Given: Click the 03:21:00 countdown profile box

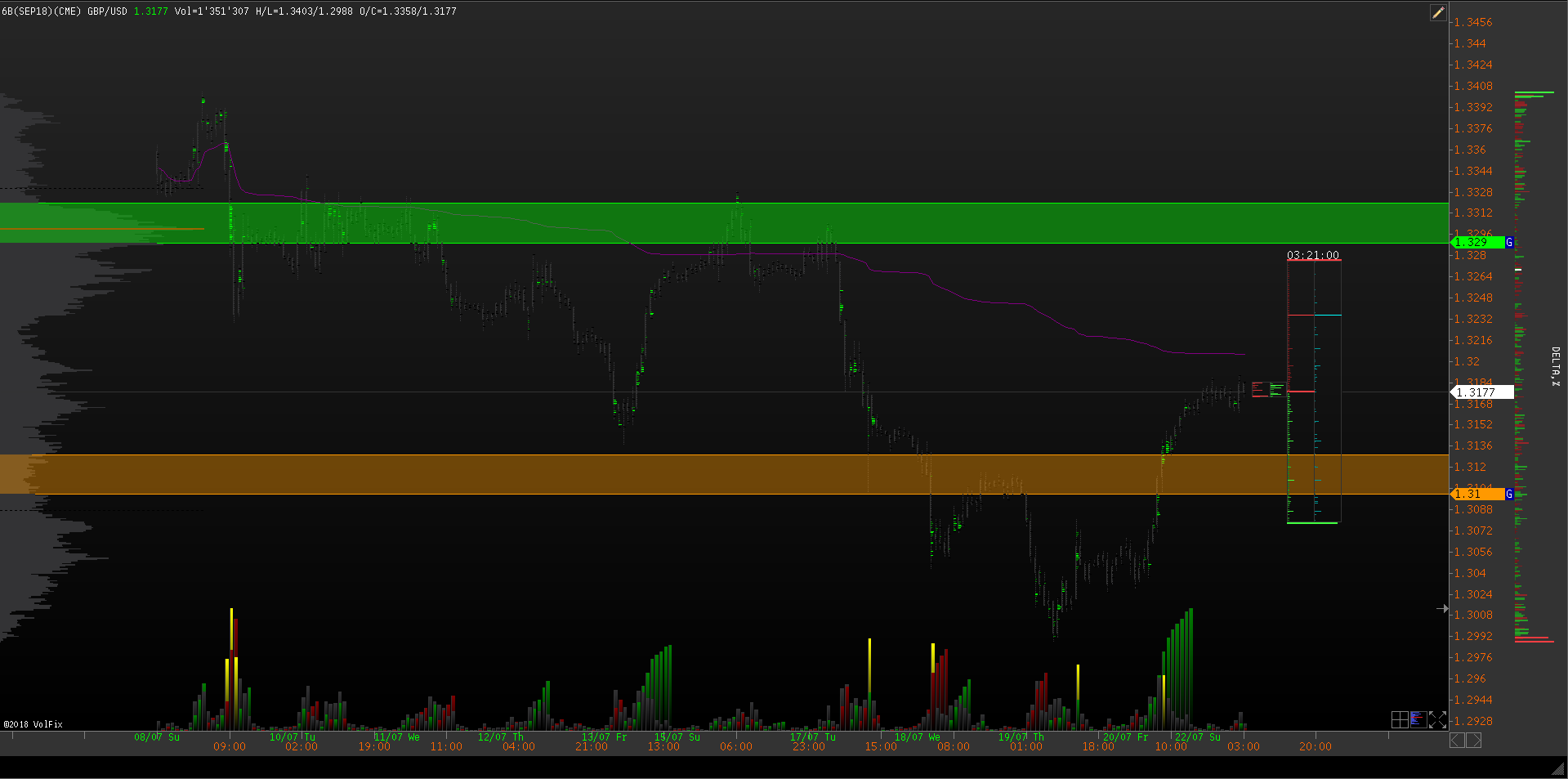Looking at the screenshot, I should click(x=1313, y=255).
